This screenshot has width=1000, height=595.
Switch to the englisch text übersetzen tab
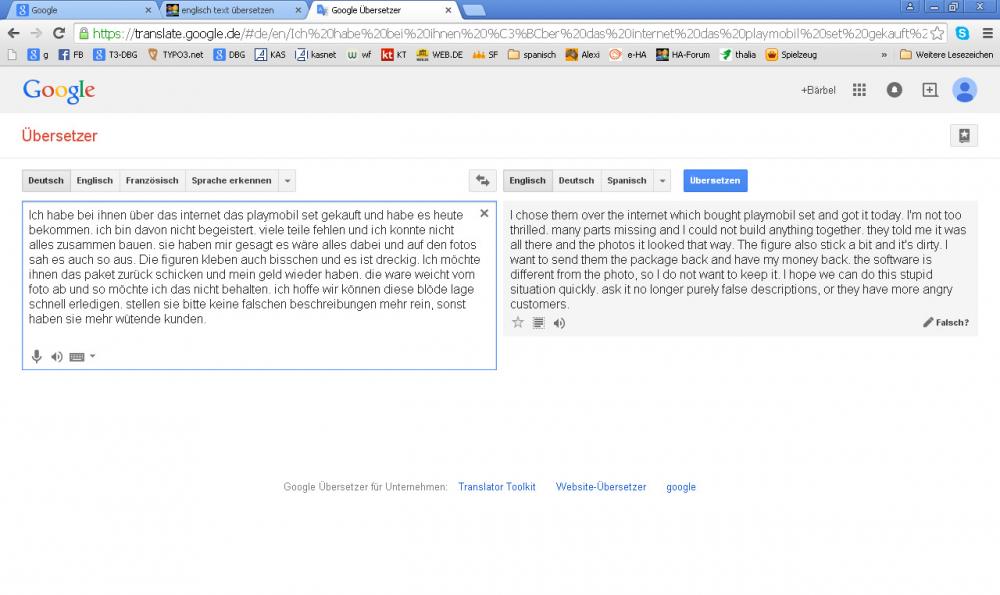click(230, 10)
